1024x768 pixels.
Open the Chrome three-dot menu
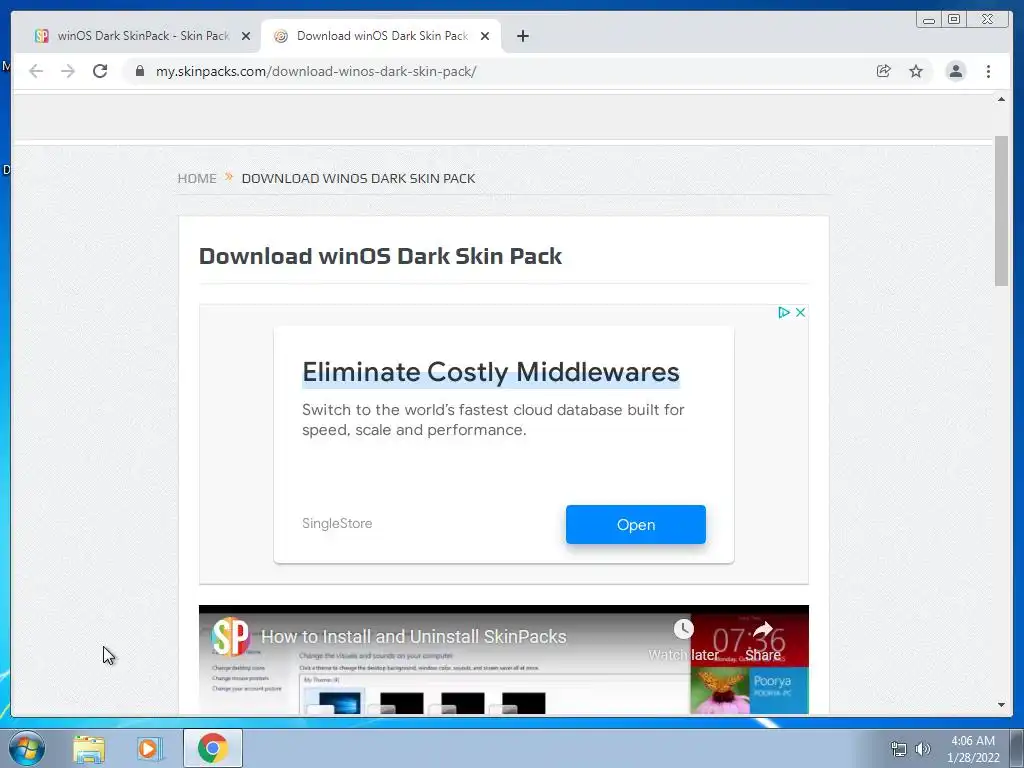point(988,71)
